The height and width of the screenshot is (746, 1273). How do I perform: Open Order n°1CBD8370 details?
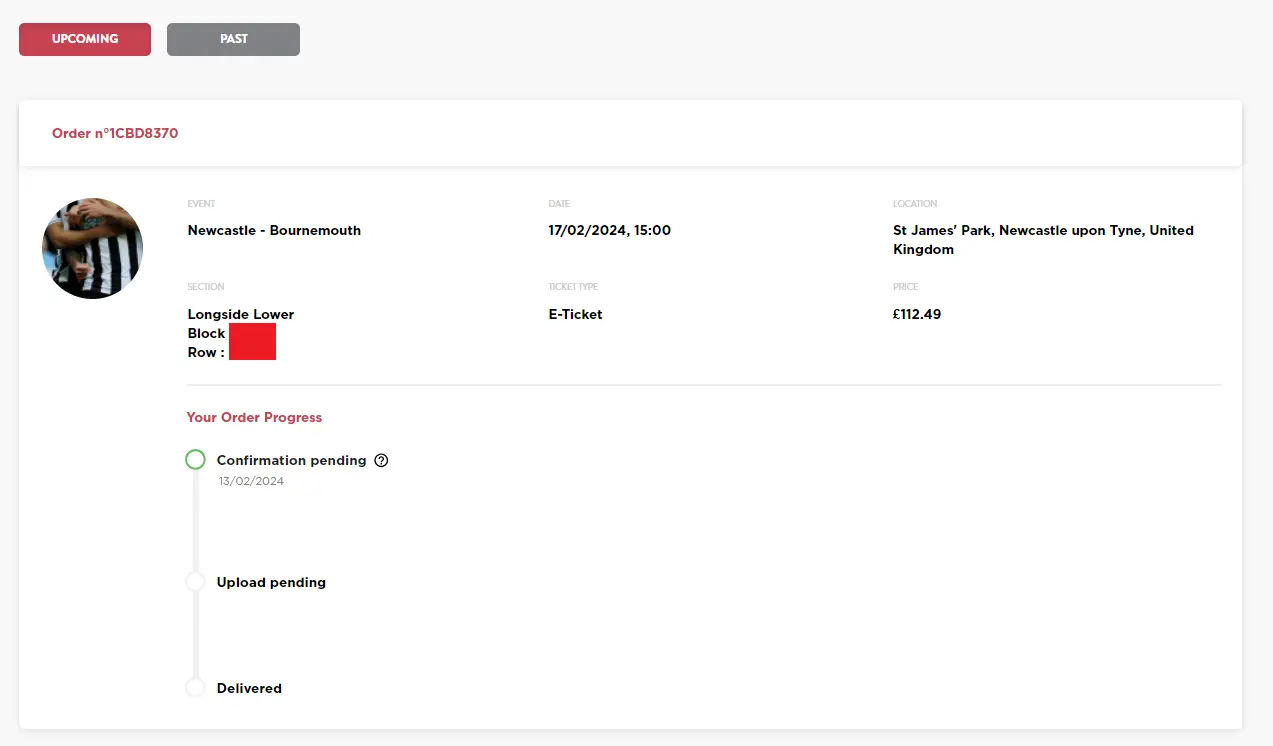tap(115, 132)
